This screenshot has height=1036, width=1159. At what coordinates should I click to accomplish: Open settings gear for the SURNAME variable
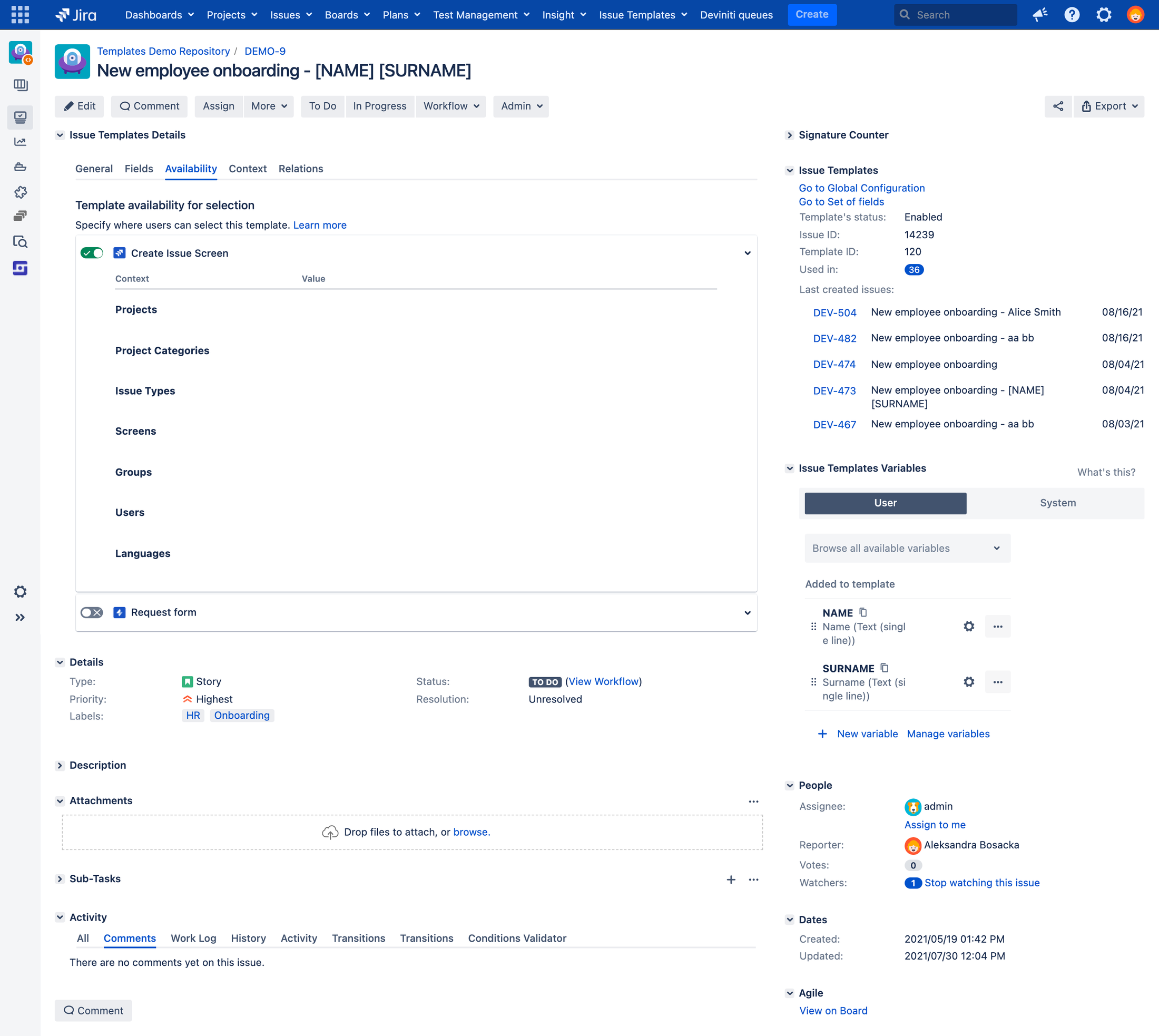coord(969,682)
